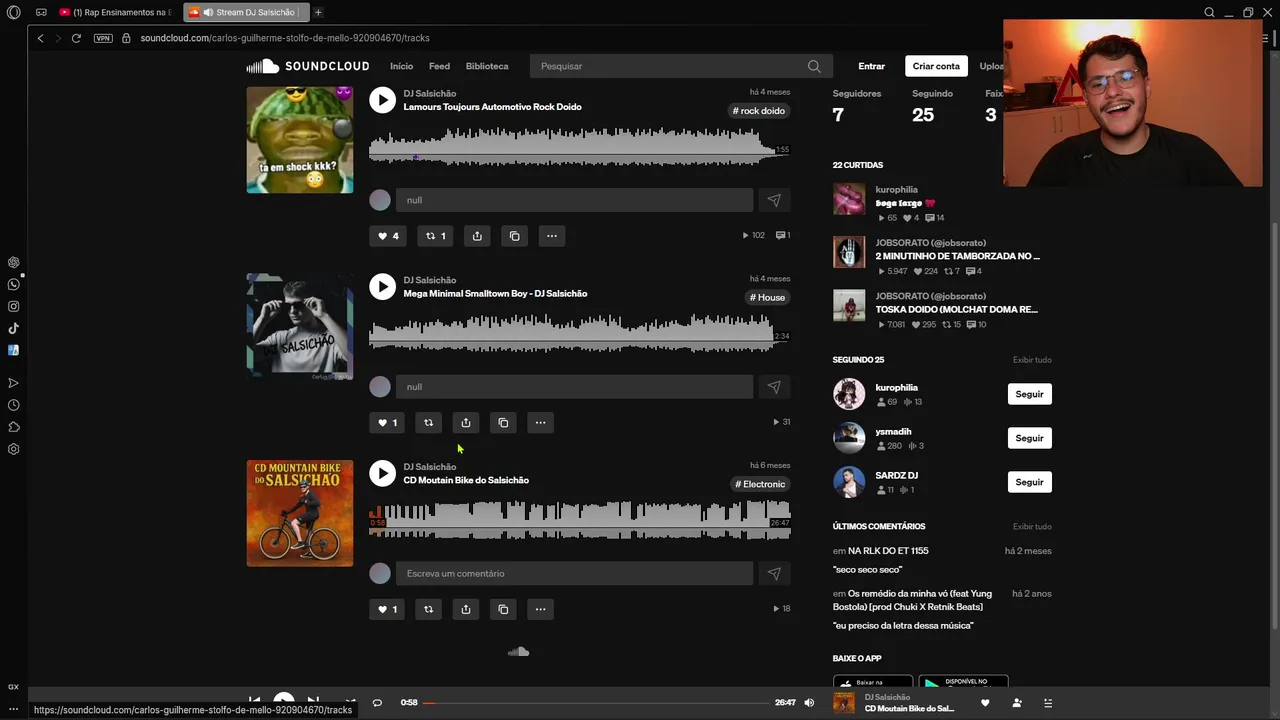Viewport: 1280px width, 720px height.
Task: Click Exibir tudo beside Seguindo 25
Action: [x=1032, y=360]
